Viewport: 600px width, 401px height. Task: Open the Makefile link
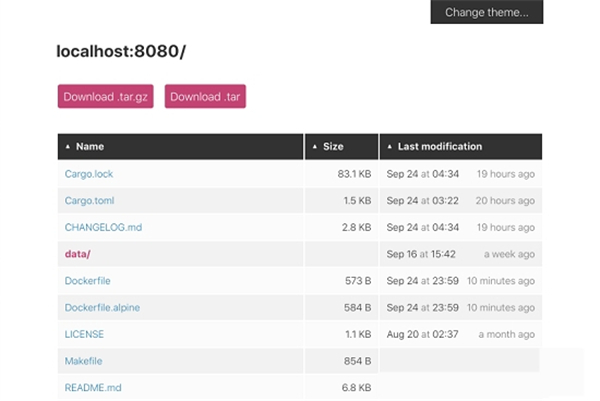(84, 361)
